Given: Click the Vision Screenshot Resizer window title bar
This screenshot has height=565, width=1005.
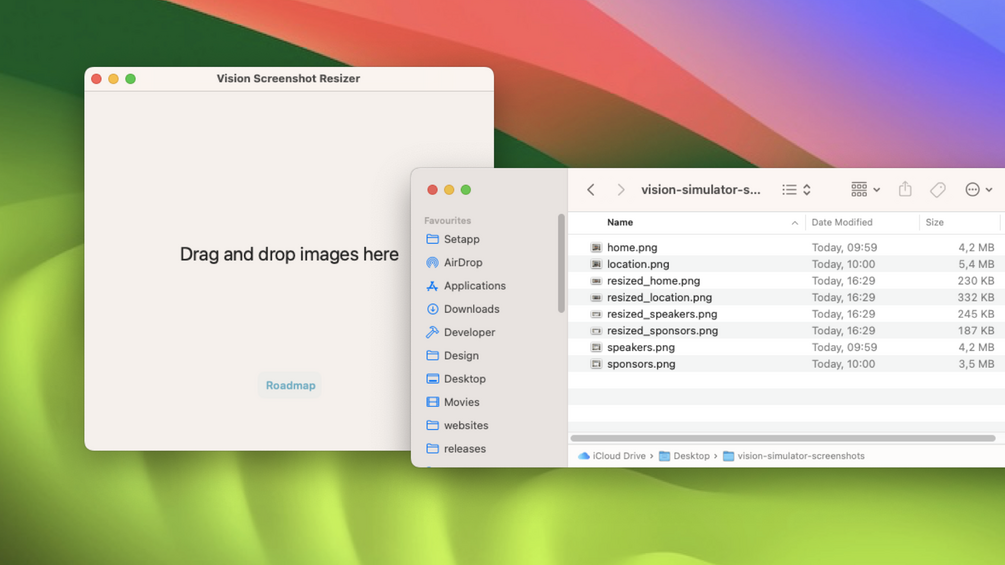Looking at the screenshot, I should point(288,78).
